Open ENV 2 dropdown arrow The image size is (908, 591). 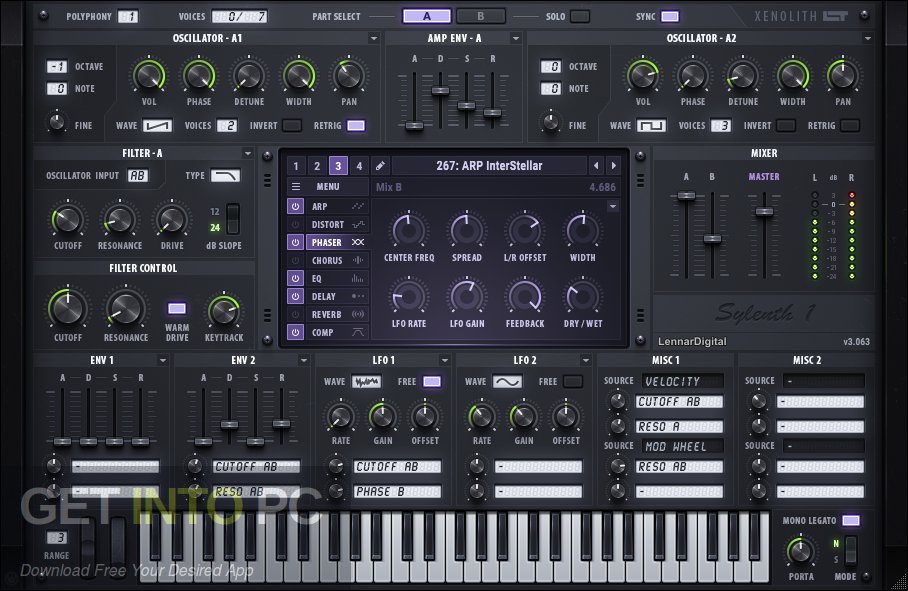303,361
